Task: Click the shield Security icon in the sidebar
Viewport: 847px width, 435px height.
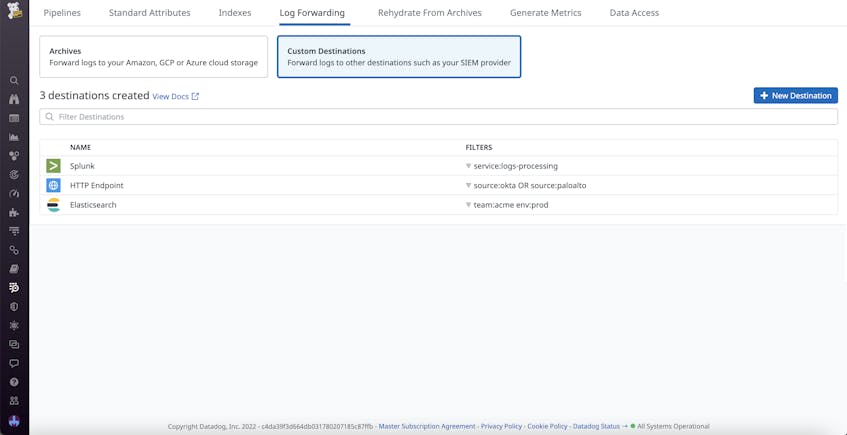Action: click(x=14, y=307)
